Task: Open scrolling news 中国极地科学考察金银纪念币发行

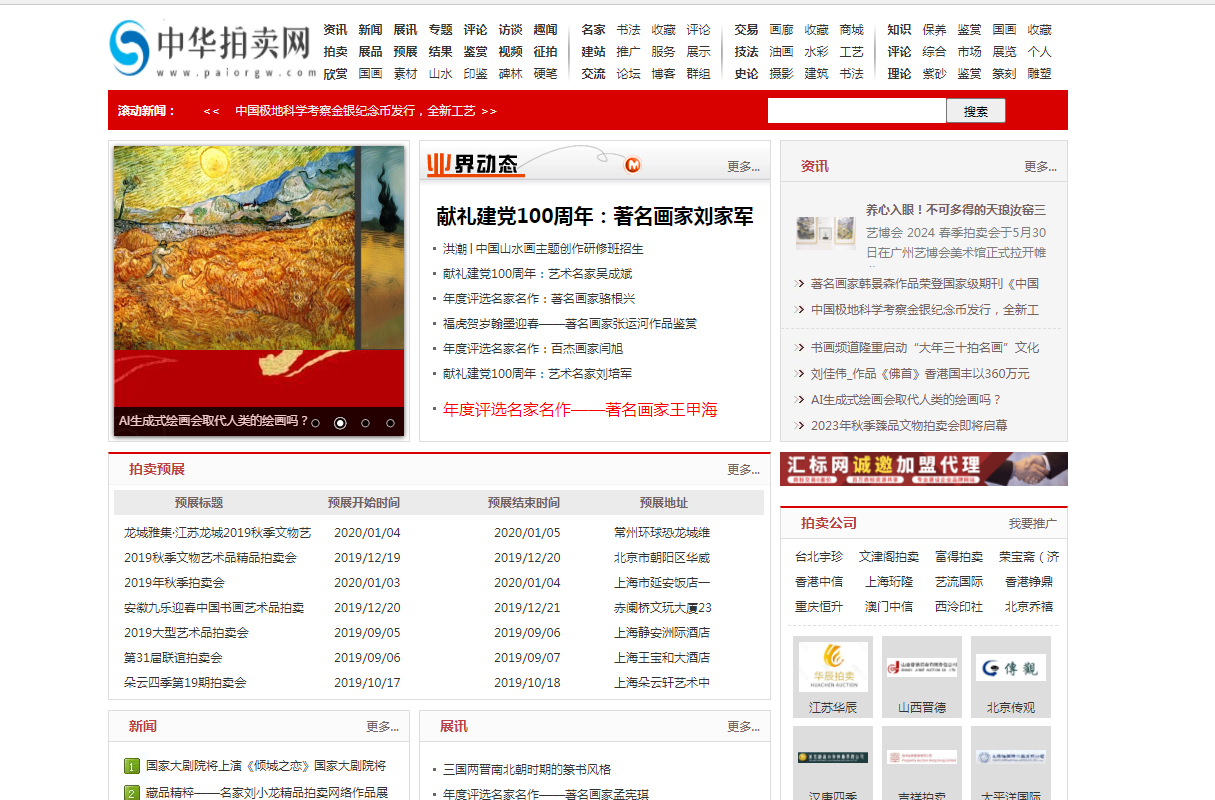Action: tap(355, 111)
